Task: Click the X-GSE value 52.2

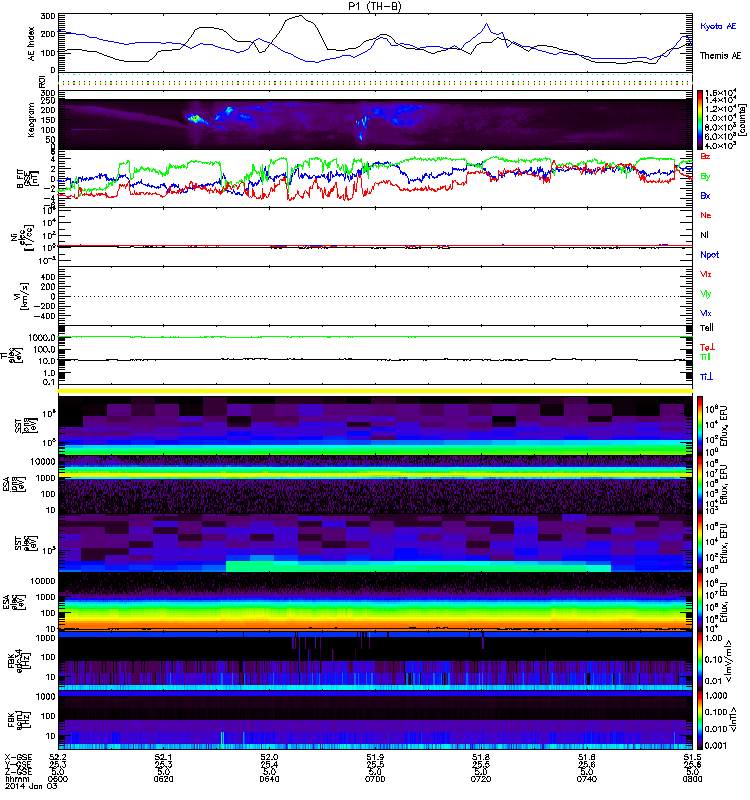Action: pyautogui.click(x=58, y=757)
